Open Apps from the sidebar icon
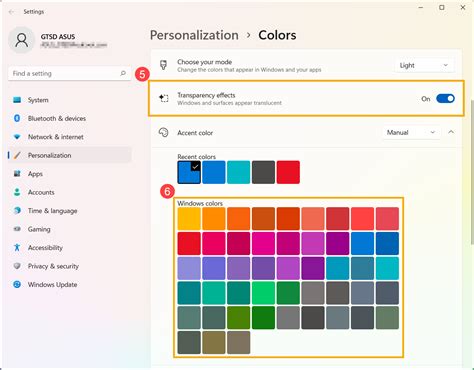The image size is (474, 370). [x=17, y=174]
